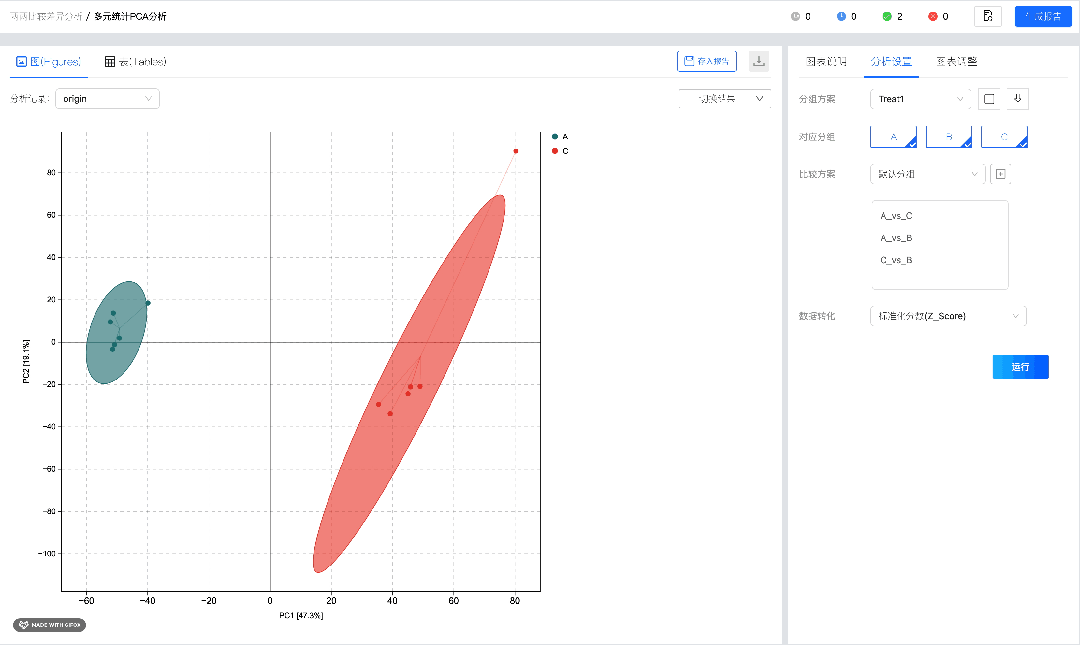Click the square icon beside the Treat1 dropdown

pos(989,99)
